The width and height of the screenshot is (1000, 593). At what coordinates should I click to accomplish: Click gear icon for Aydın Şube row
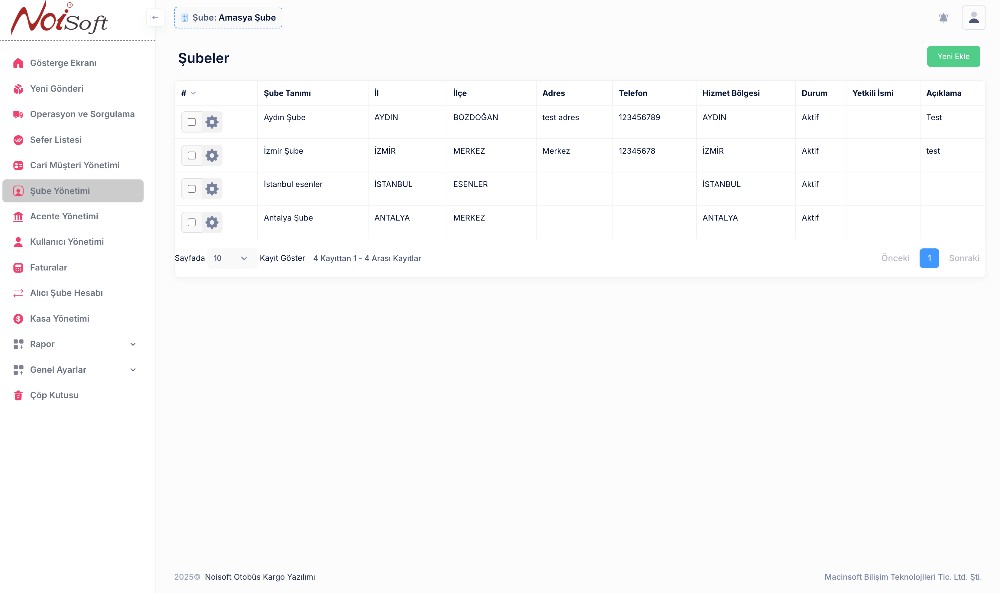(x=212, y=122)
